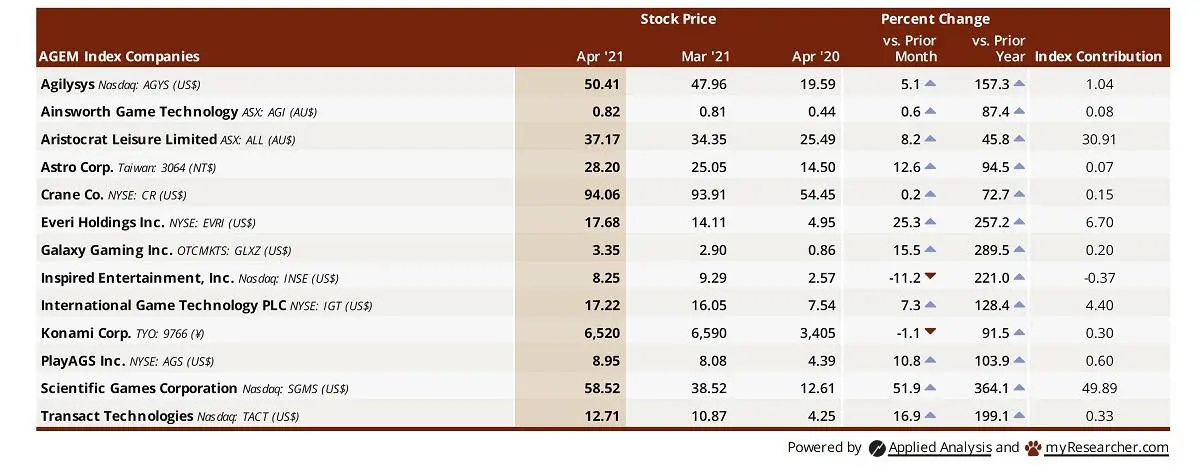This screenshot has height=472, width=1200.
Task: Click Inspired Entertainment prior month down arrow
Action: pyautogui.click(x=930, y=277)
